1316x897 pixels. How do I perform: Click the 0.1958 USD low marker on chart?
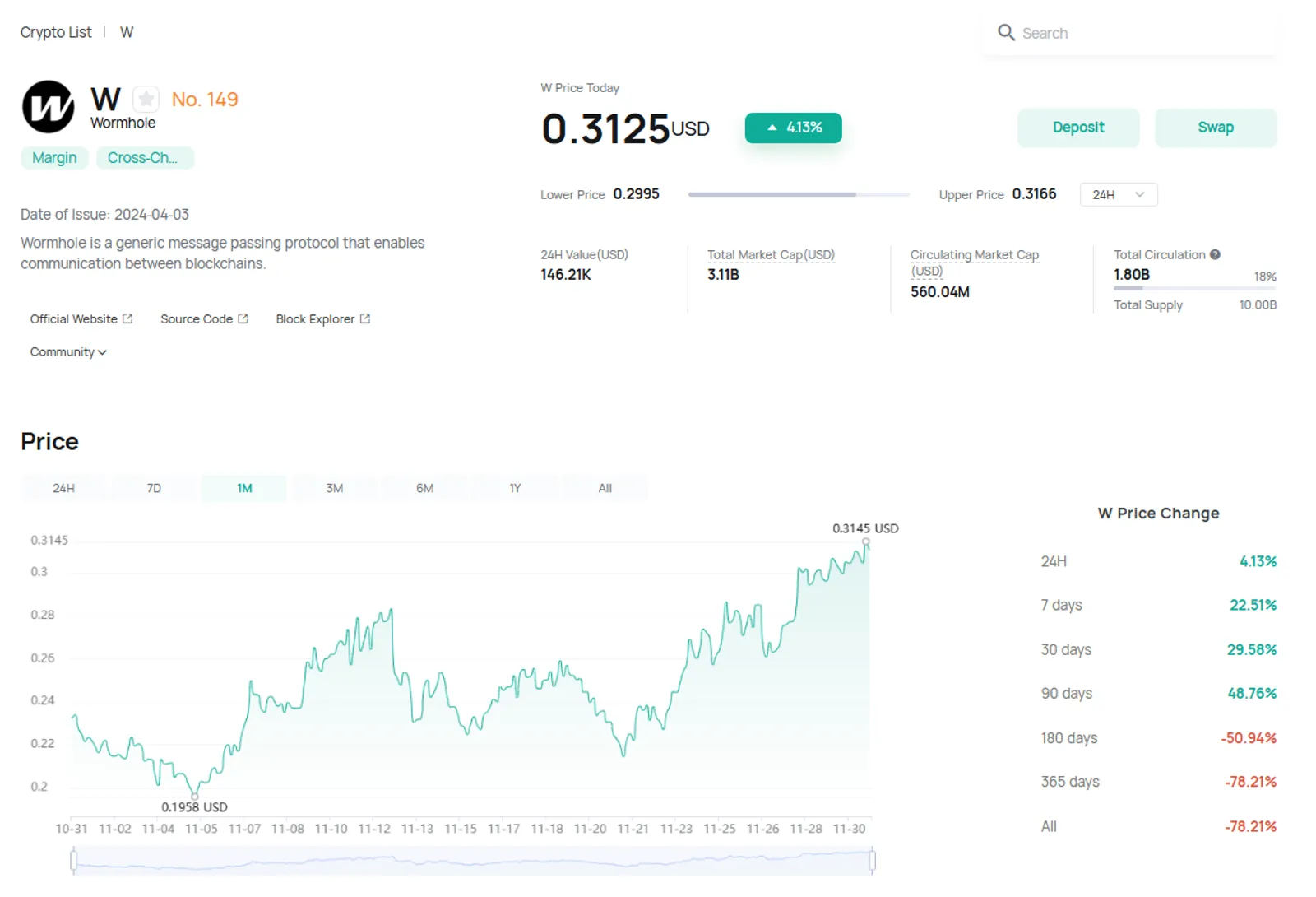[x=195, y=795]
